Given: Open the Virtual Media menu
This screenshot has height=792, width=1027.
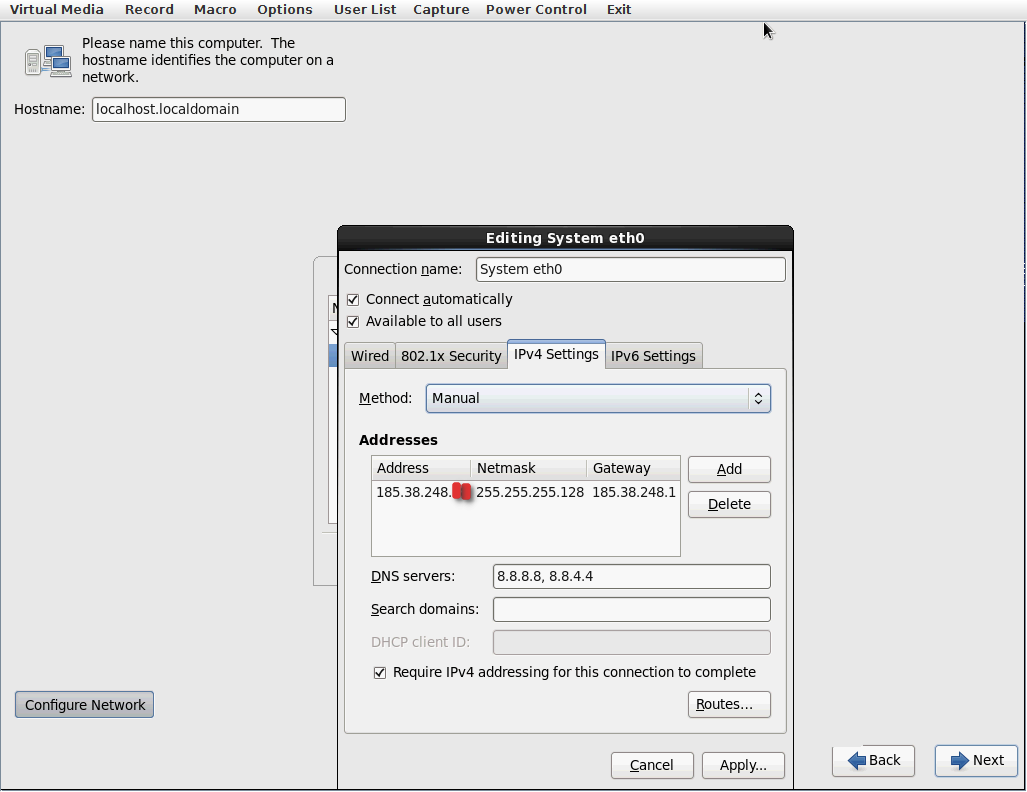Looking at the screenshot, I should [55, 9].
